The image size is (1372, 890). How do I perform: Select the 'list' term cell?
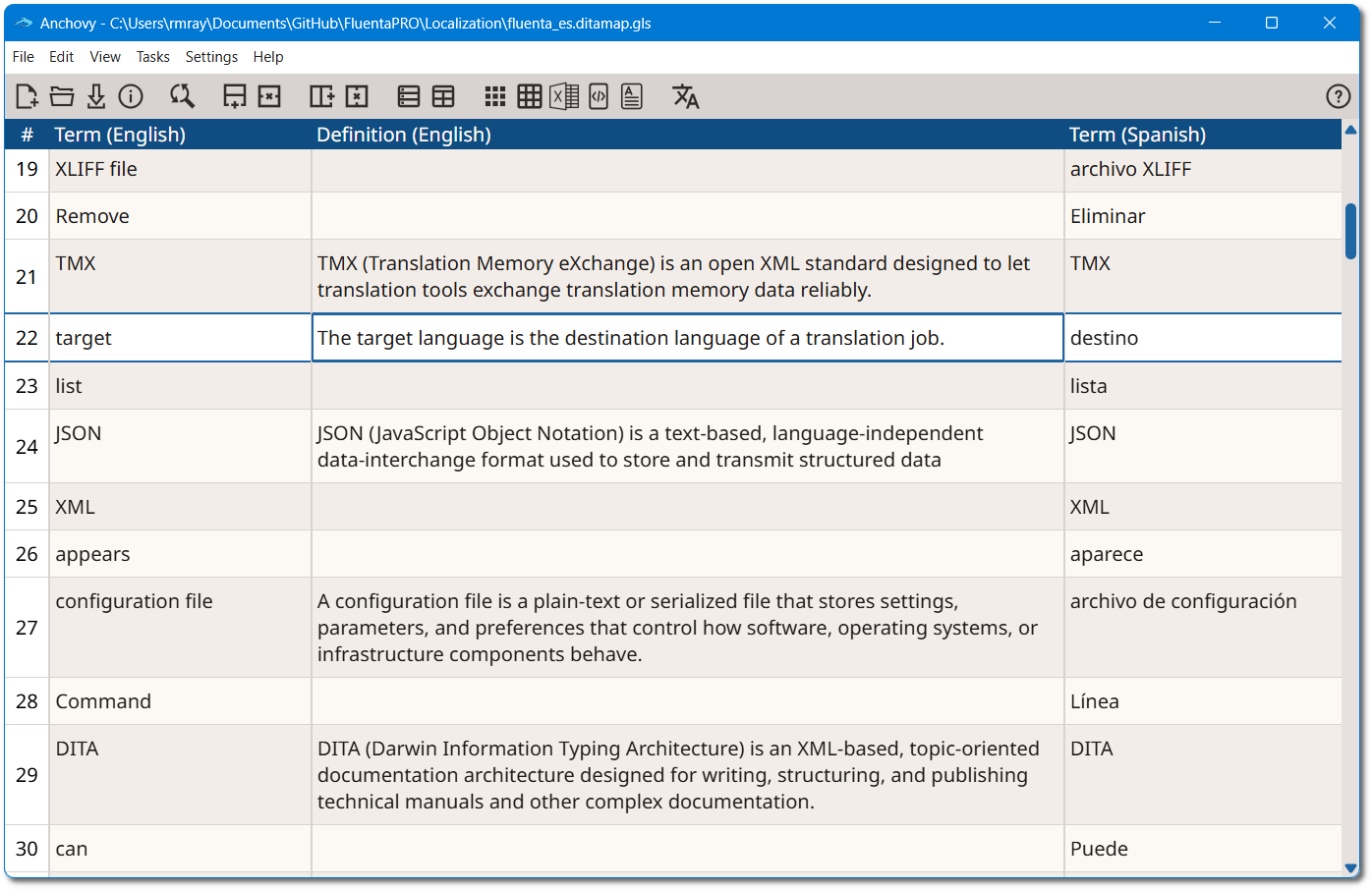tap(181, 386)
